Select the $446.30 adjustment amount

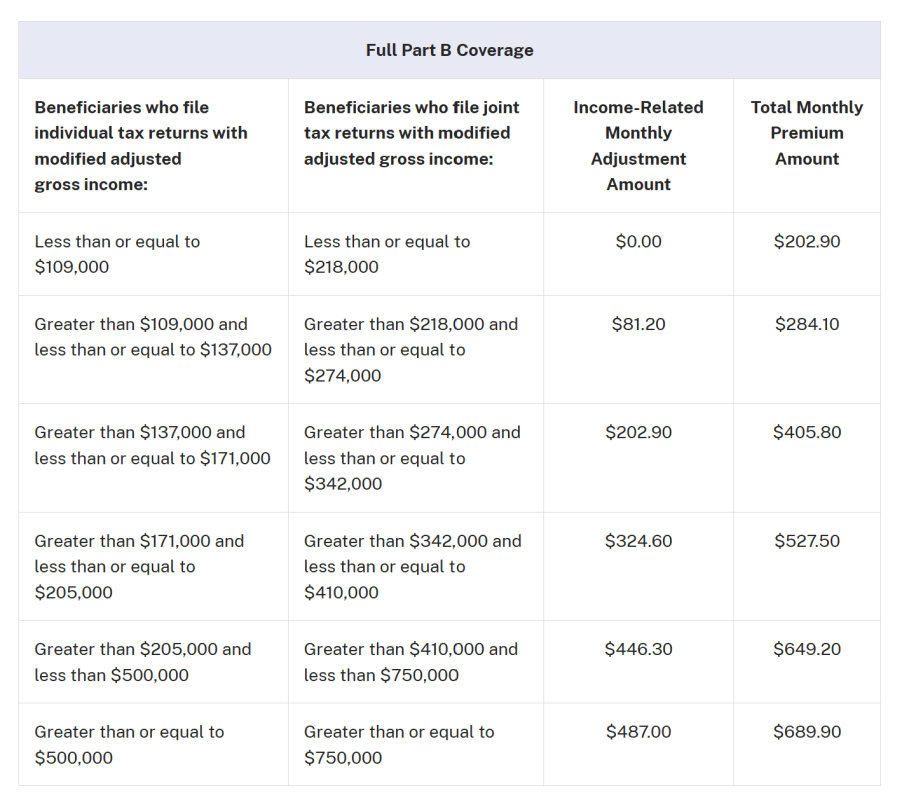pyautogui.click(x=638, y=649)
